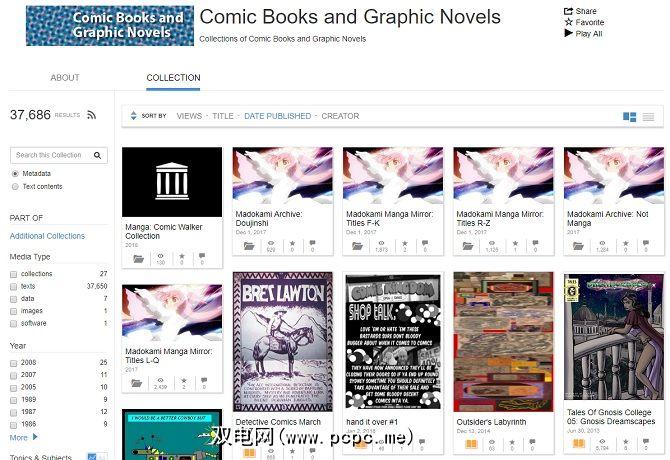Switch to tile grid view icon
The image size is (670, 460).
point(629,117)
